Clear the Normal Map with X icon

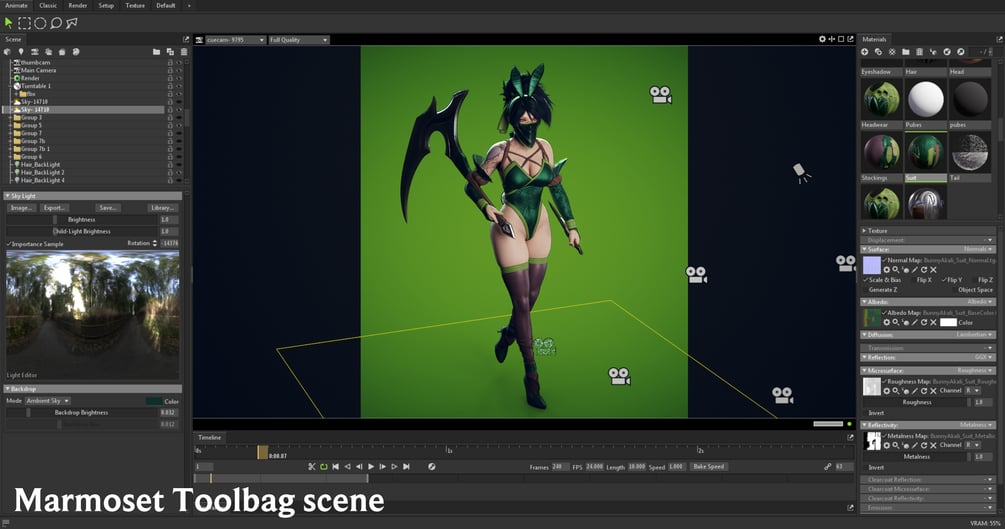pos(933,270)
